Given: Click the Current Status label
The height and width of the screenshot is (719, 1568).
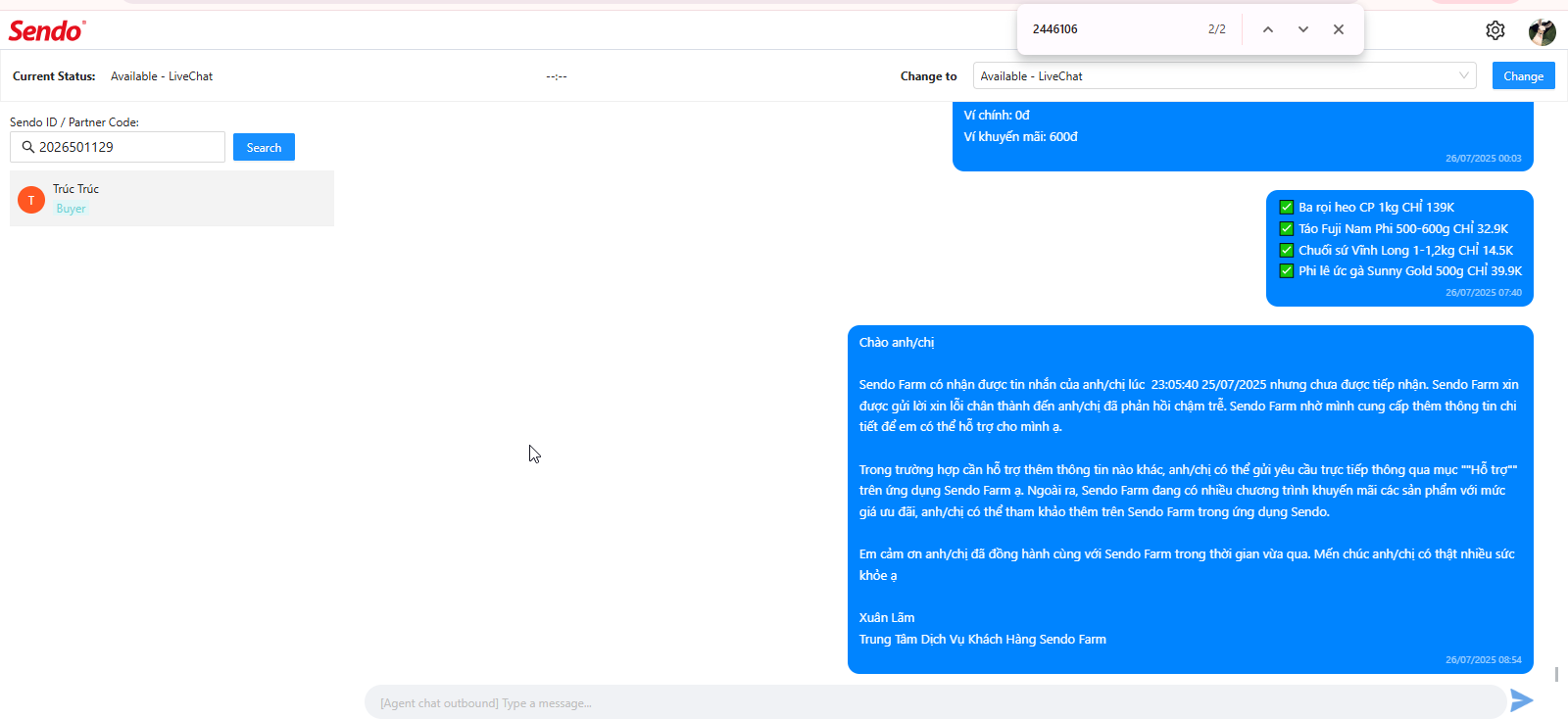Looking at the screenshot, I should tap(54, 76).
